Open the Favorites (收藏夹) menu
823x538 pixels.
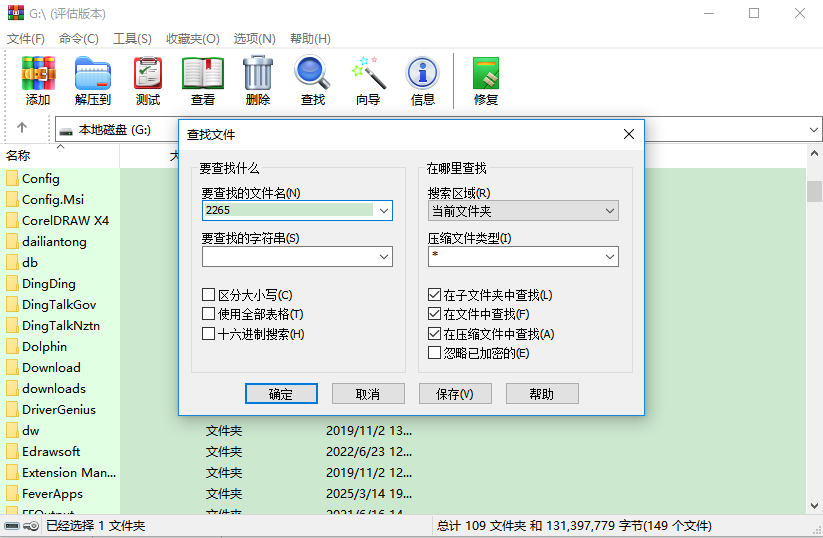tap(192, 38)
